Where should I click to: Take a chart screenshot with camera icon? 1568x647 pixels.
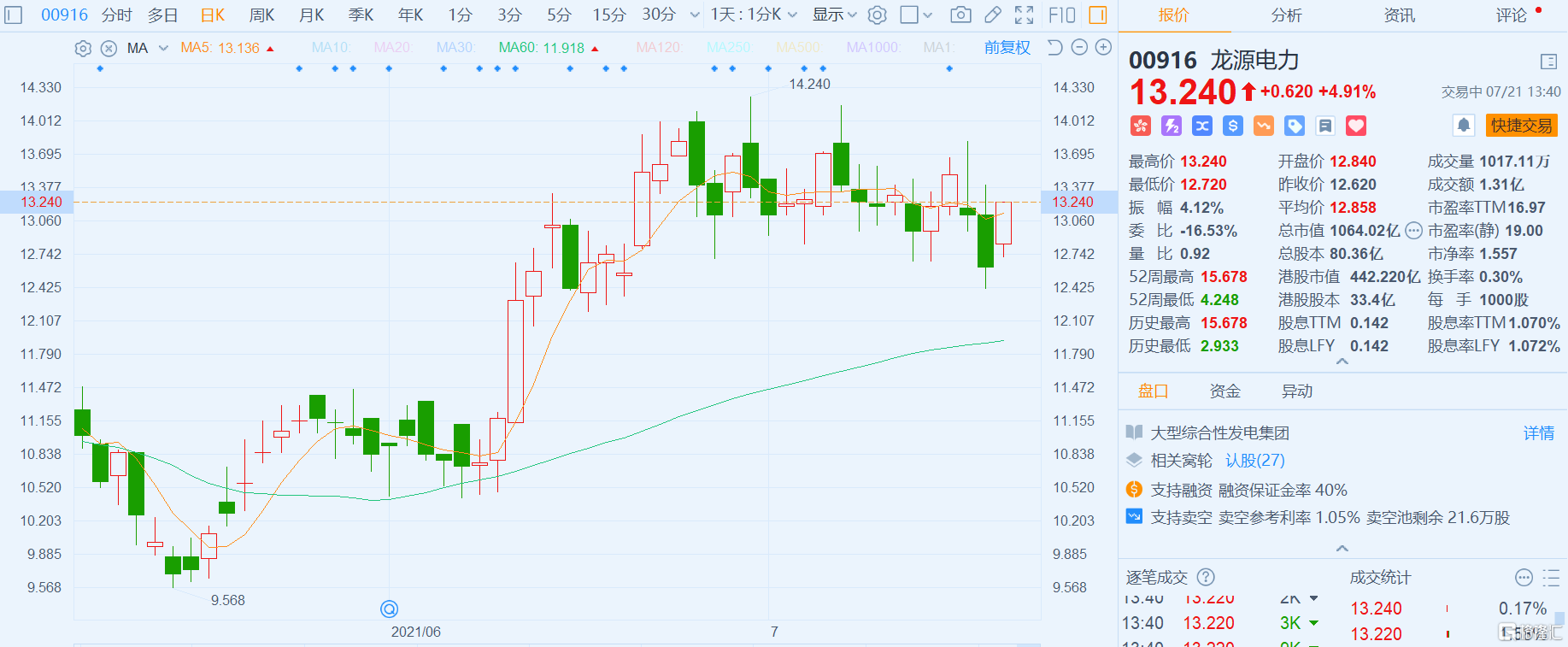click(960, 15)
